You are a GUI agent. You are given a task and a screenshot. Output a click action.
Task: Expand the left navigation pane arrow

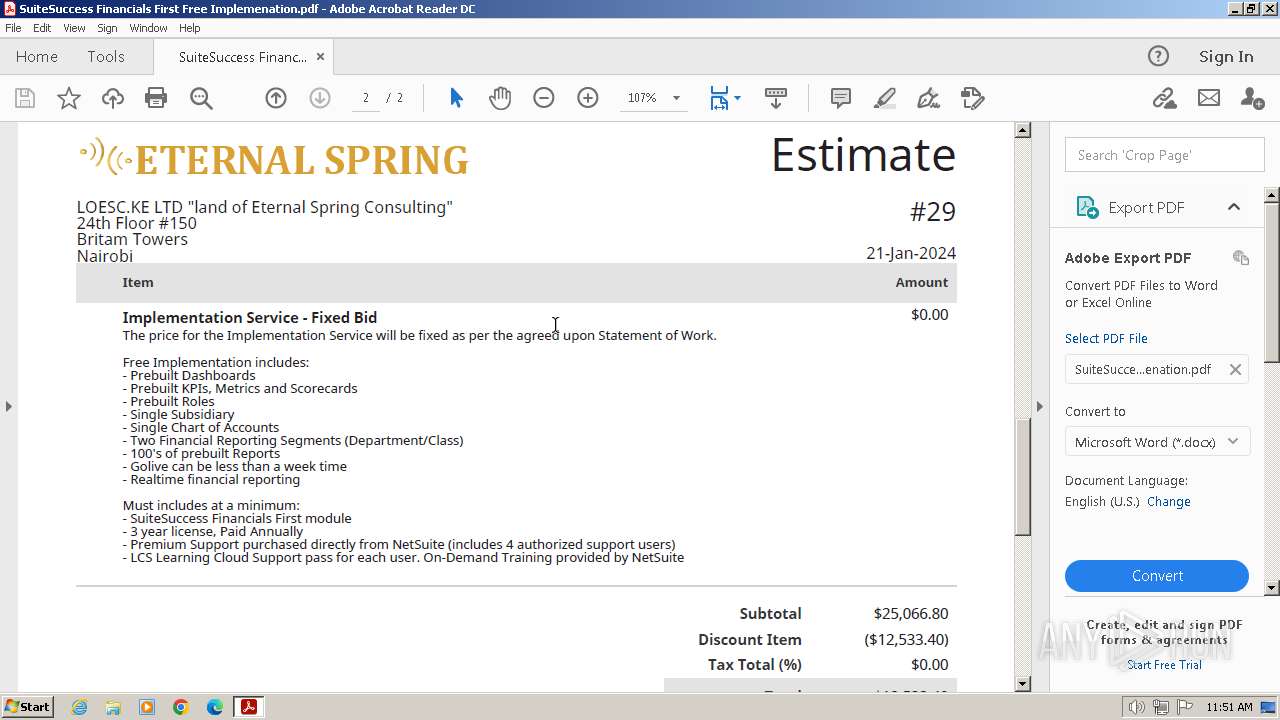point(9,406)
